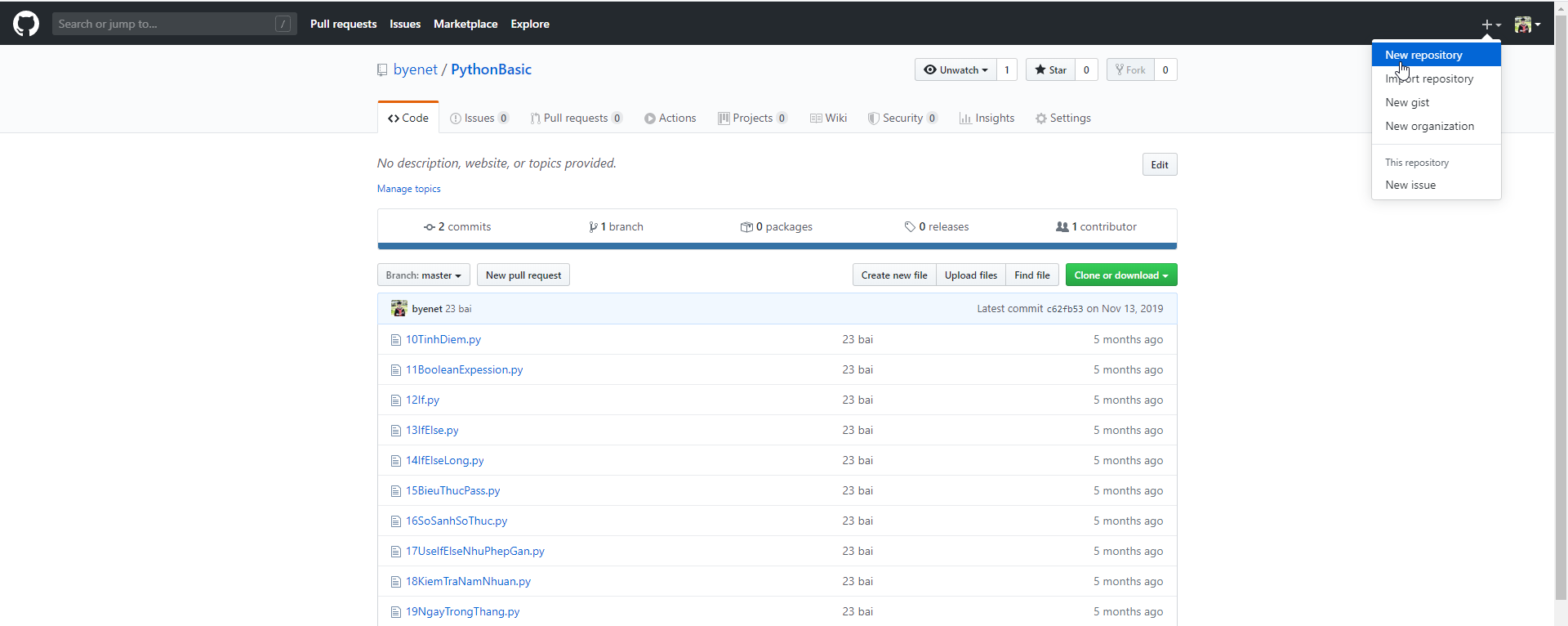Click the file icon for 17UseIfElseNhuPhepGan.py
This screenshot has height=626, width=1568.
pyautogui.click(x=396, y=552)
